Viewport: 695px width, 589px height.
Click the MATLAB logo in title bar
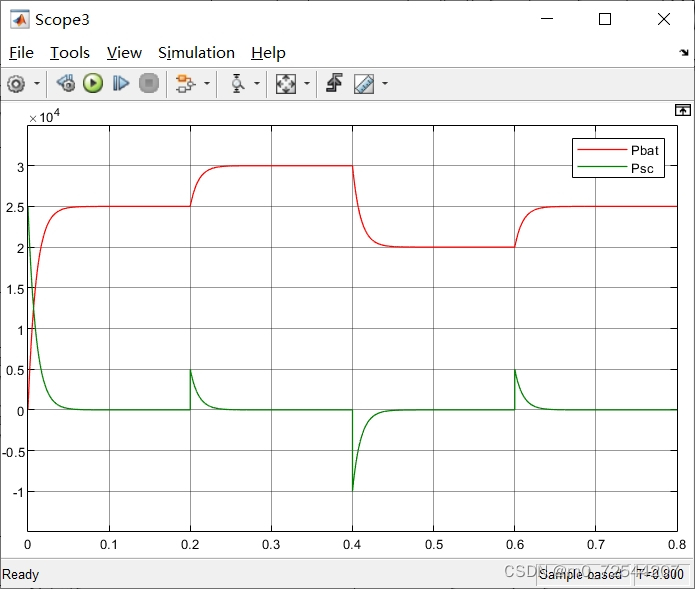tap(20, 20)
